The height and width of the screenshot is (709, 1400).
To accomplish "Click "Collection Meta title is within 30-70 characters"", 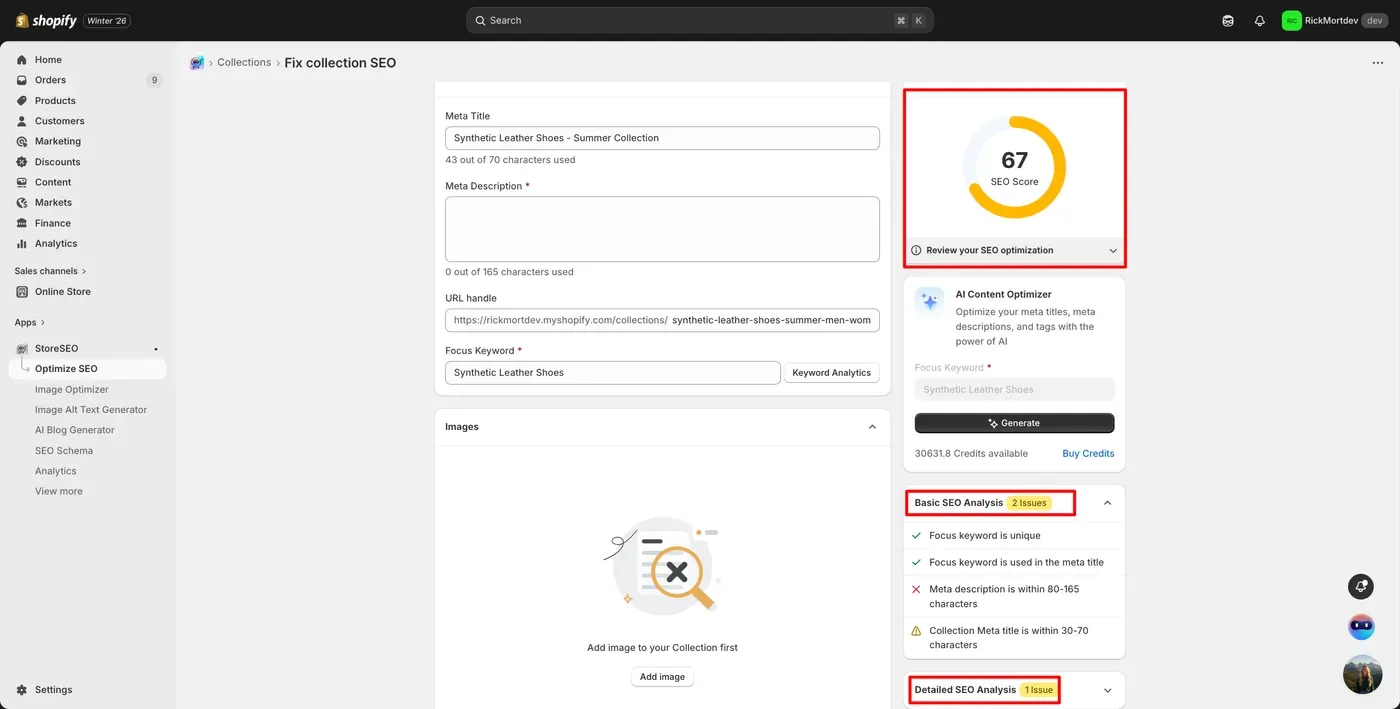I will [x=1009, y=638].
